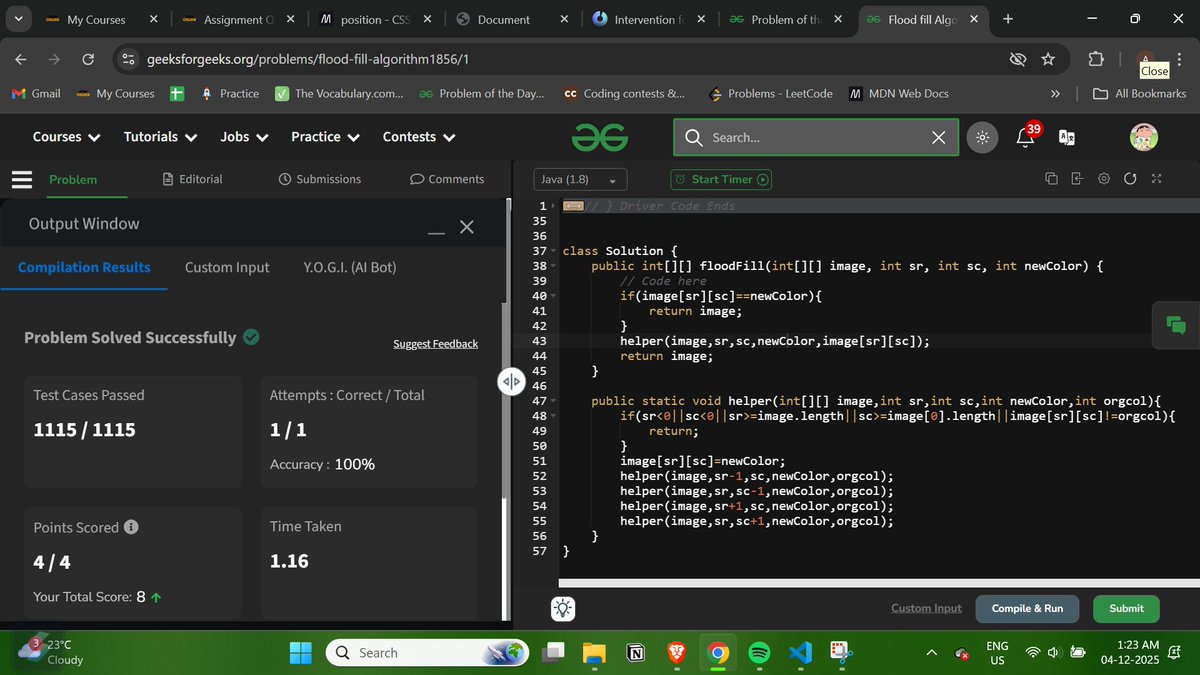Clear the site search with X icon
Image resolution: width=1200 pixels, height=675 pixels.
click(938, 138)
